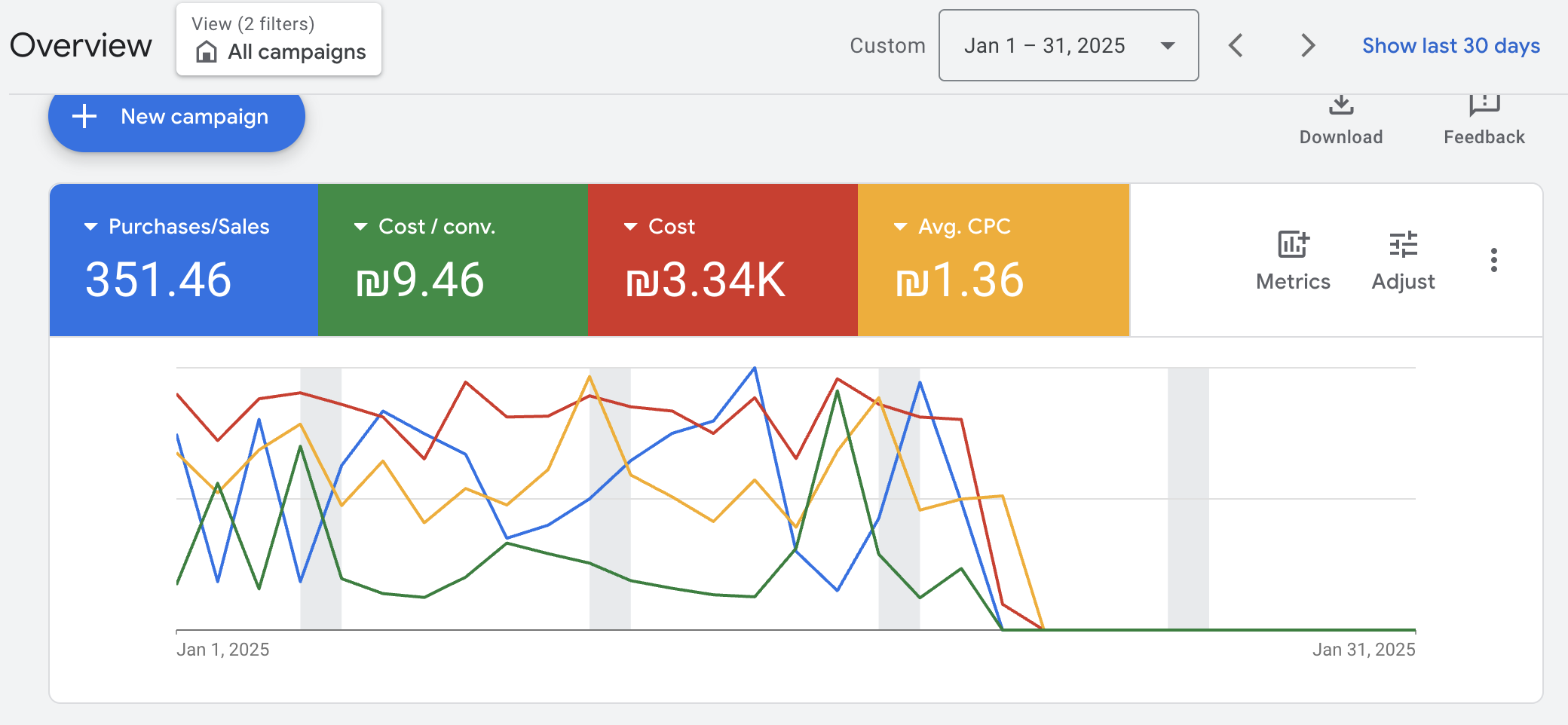The height and width of the screenshot is (725, 1568).
Task: Click the next date range arrow
Action: click(1306, 45)
